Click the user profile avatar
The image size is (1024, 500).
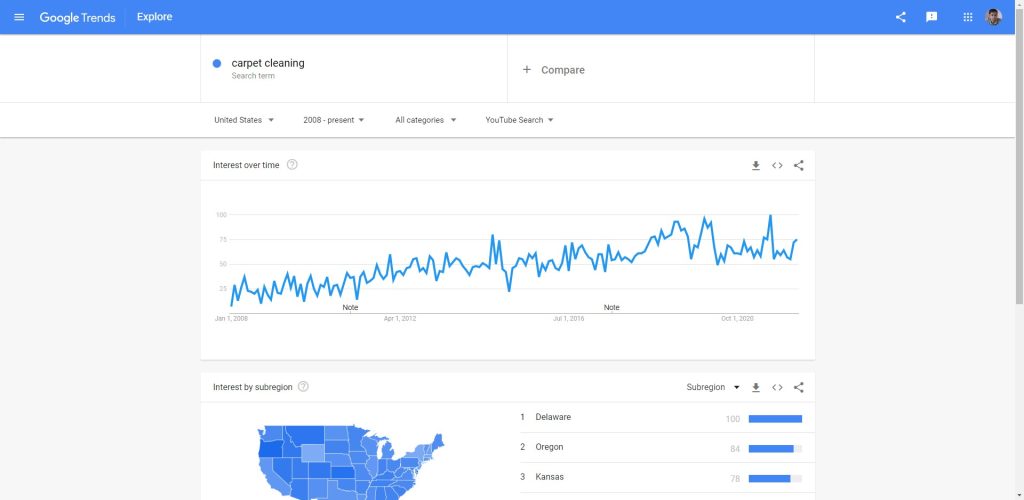pyautogui.click(x=993, y=17)
